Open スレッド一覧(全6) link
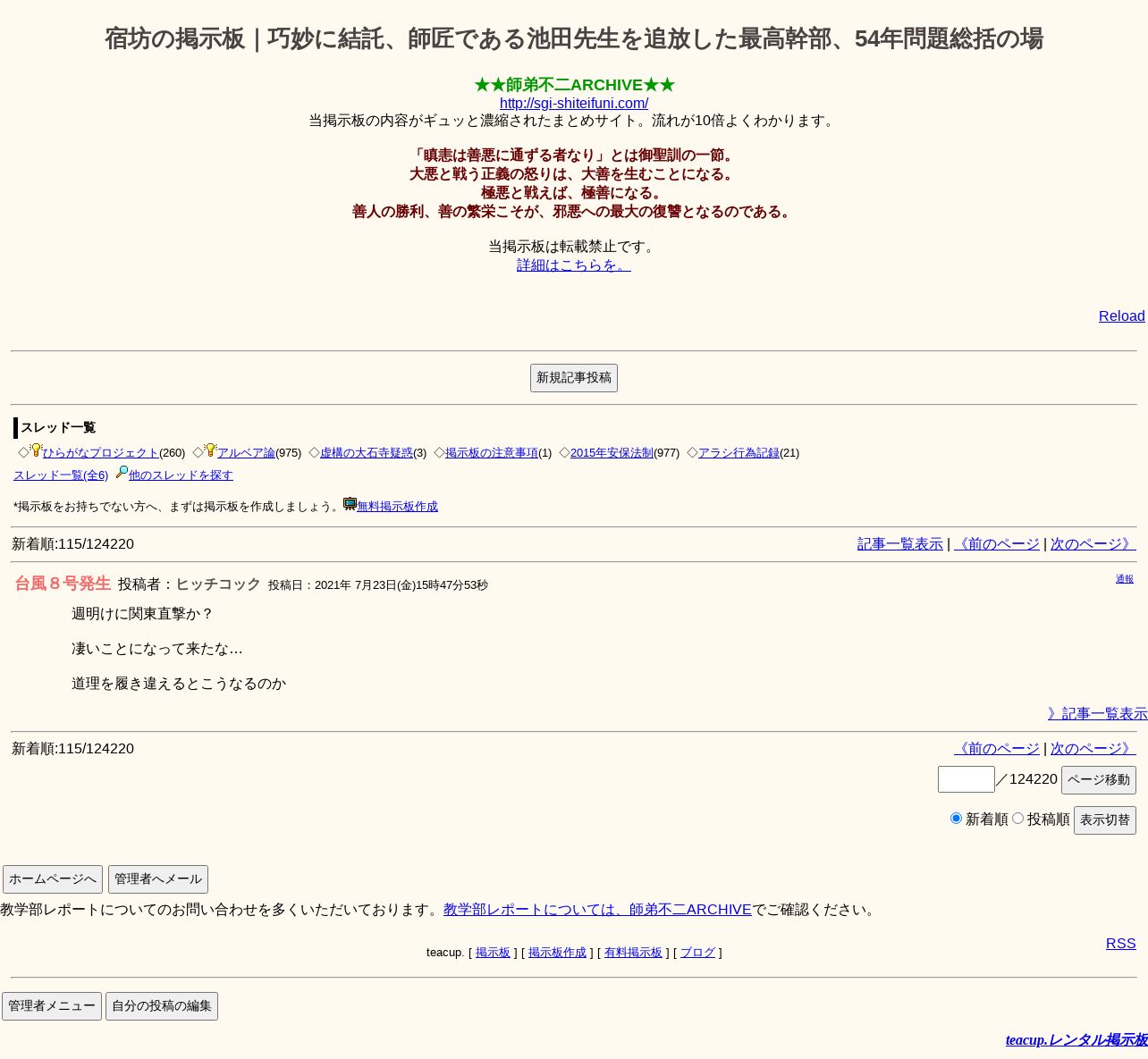 click(x=61, y=475)
